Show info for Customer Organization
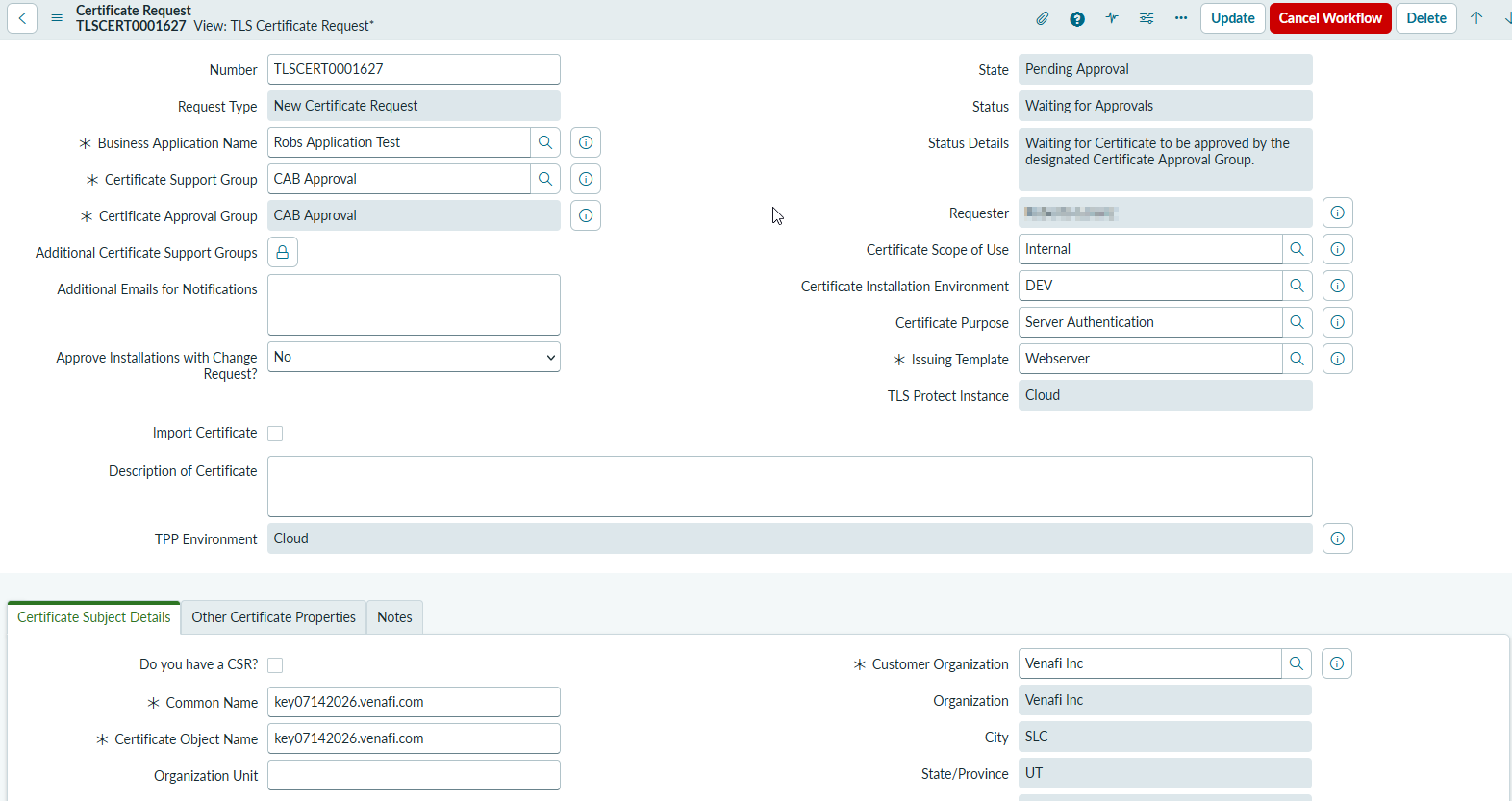Screen dimensions: 1512x801 coord(1337,663)
